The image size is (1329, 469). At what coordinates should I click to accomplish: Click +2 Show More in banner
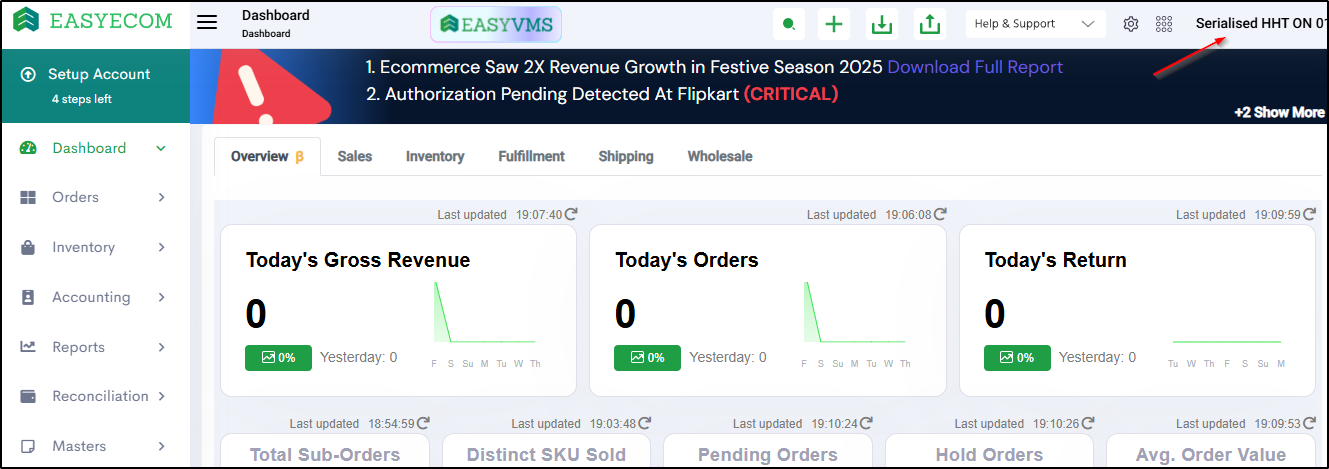(1279, 112)
